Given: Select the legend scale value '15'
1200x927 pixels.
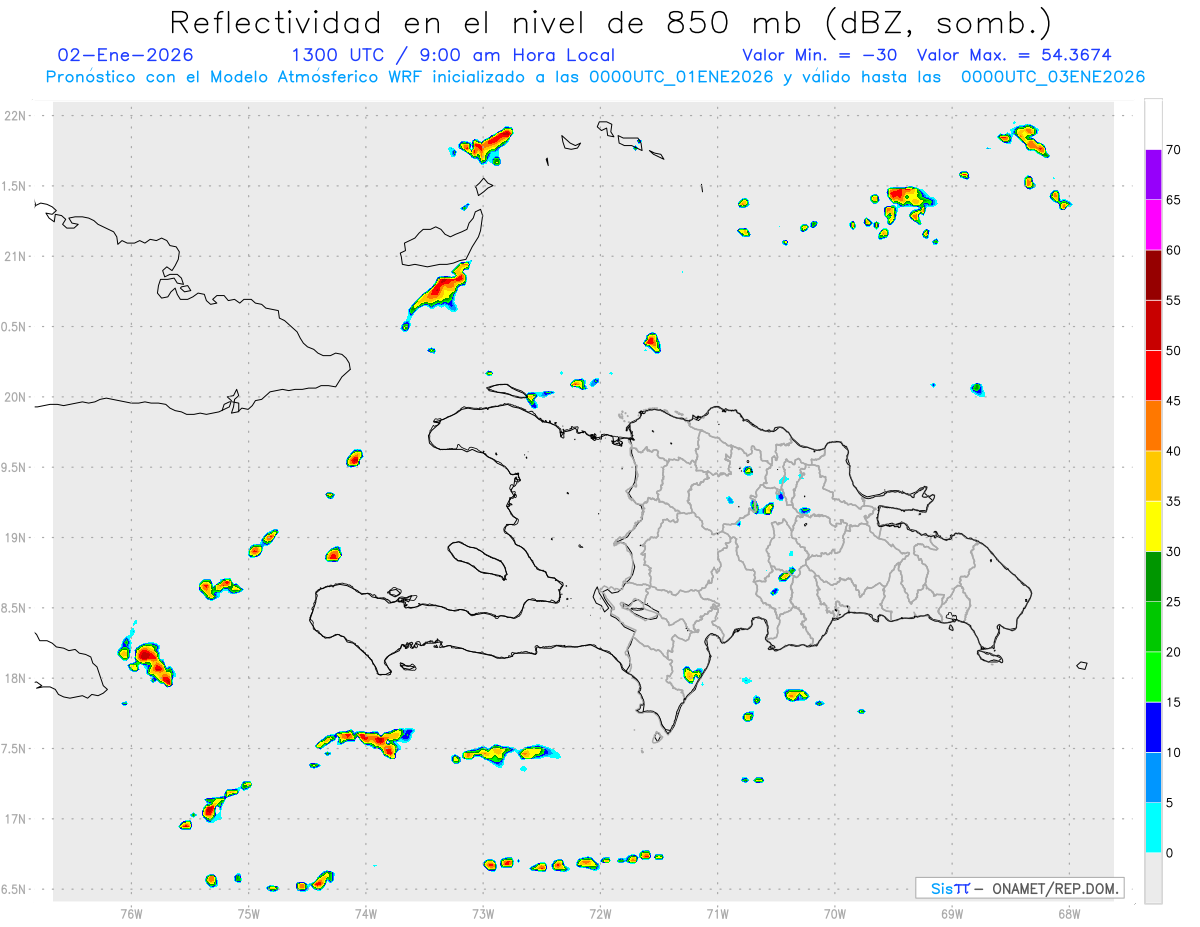Looking at the screenshot, I should (x=1174, y=702).
